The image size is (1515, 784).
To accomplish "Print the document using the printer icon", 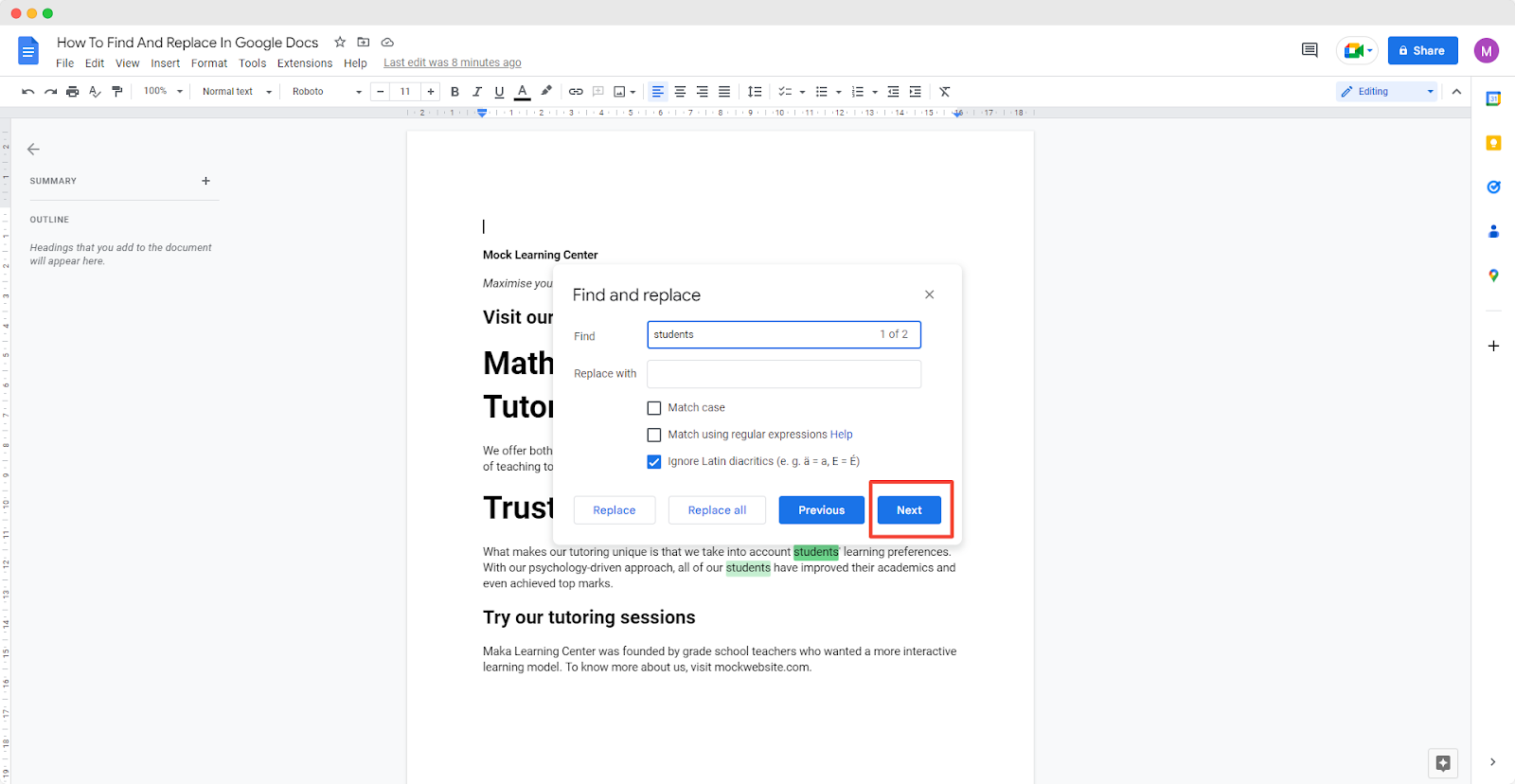I will [72, 92].
